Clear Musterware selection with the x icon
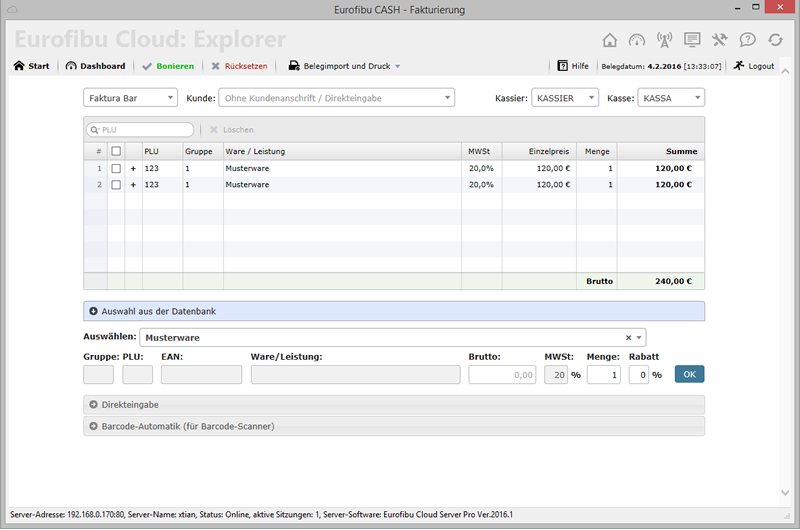This screenshot has width=800, height=530. [629, 338]
